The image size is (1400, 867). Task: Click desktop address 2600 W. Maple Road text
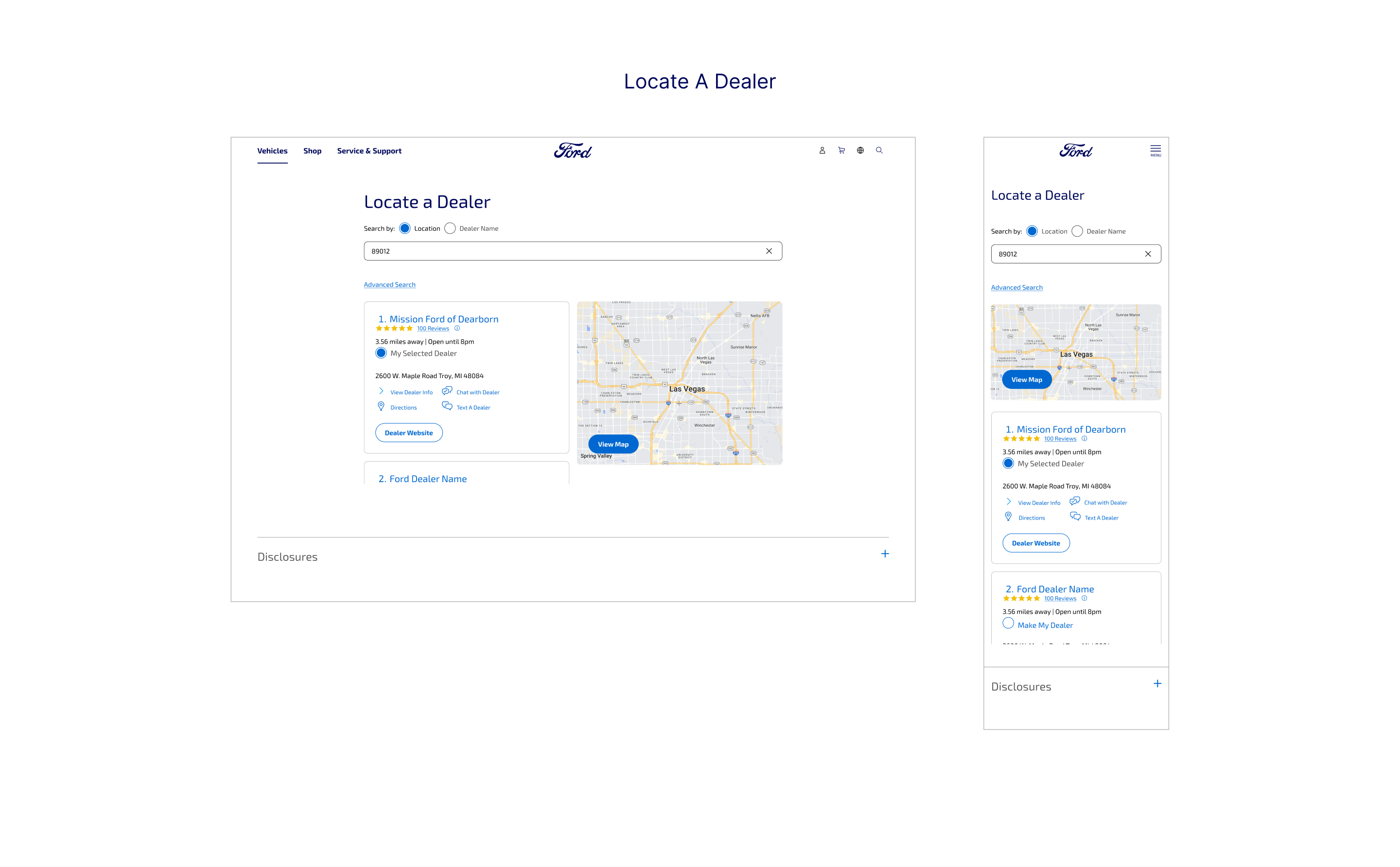429,376
